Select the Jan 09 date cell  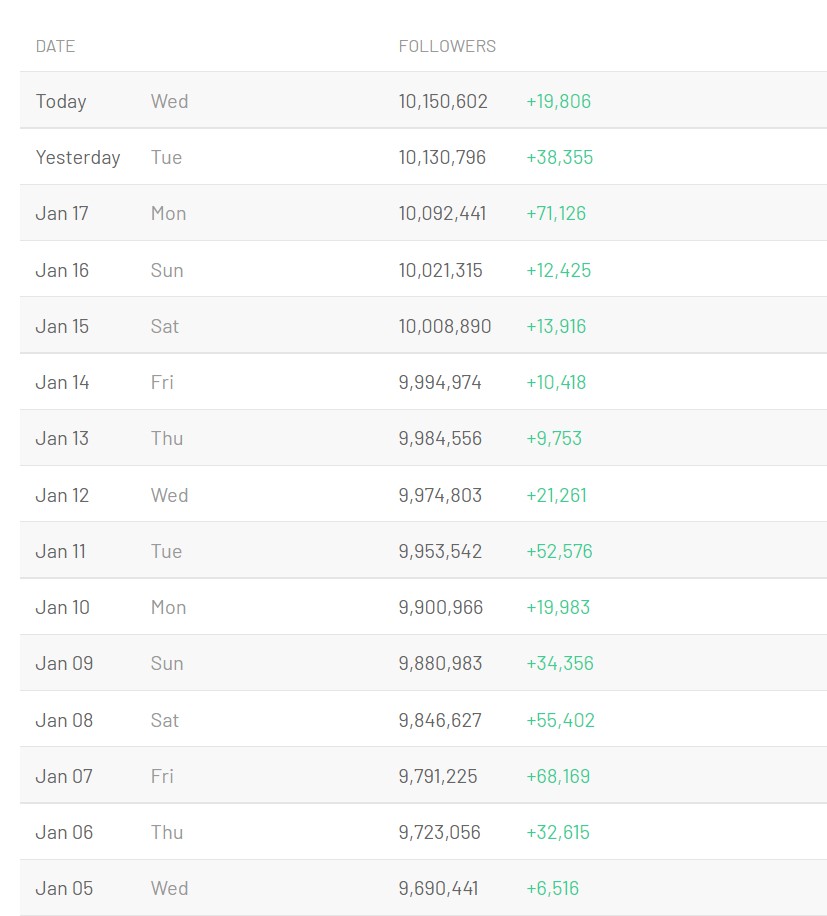click(64, 663)
